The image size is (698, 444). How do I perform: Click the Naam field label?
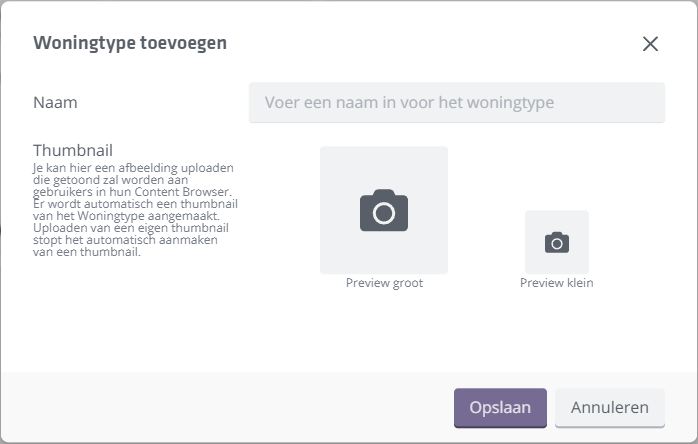click(x=55, y=102)
